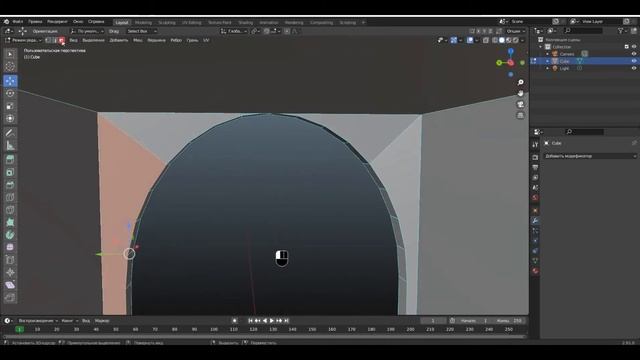This screenshot has height=360, width=640.
Task: Click the viewport zoom magnifier icon
Action: coord(520,82)
